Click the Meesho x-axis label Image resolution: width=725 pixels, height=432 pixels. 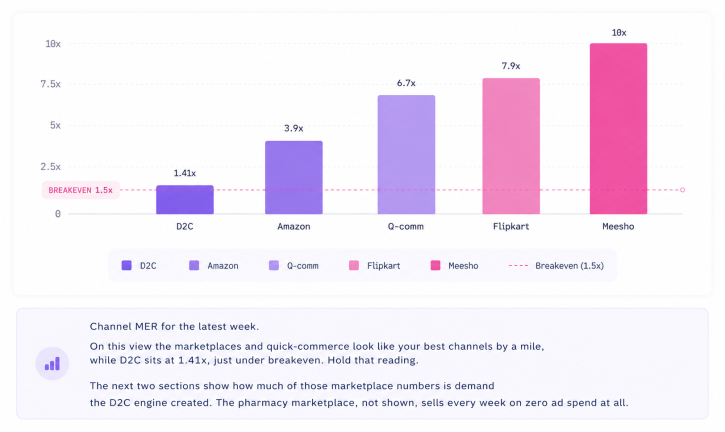[618, 227]
